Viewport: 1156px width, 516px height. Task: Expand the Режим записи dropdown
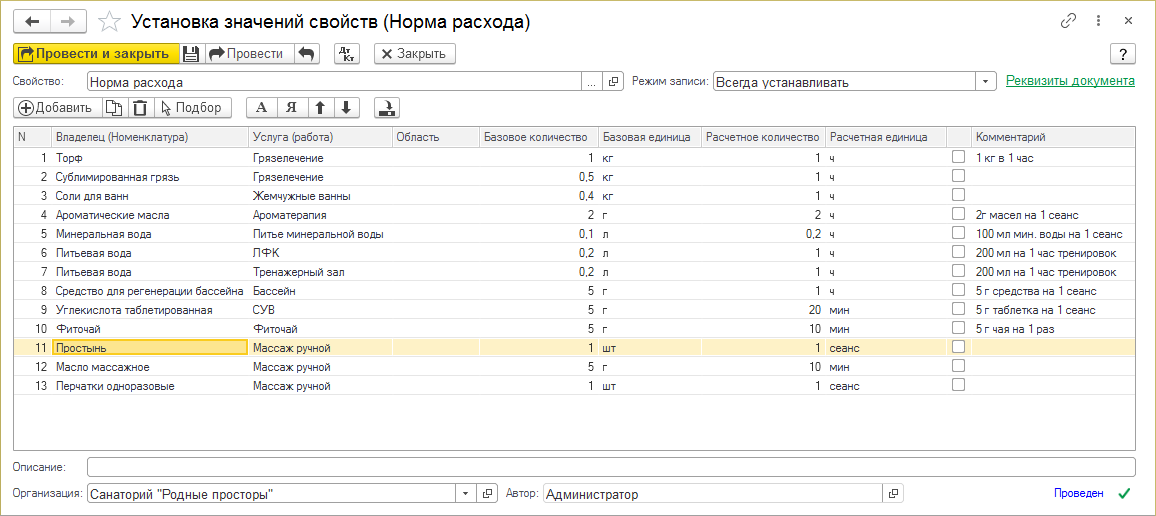987,82
